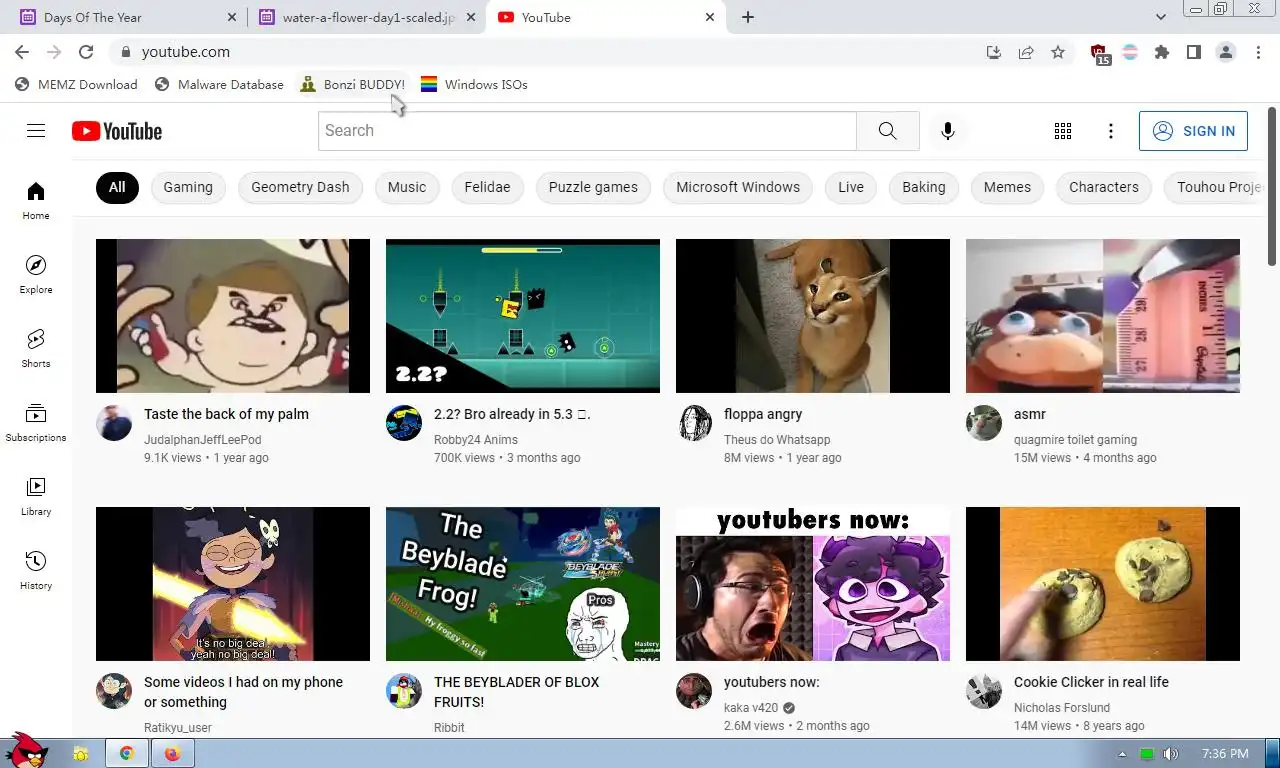Click Firefox icon in the taskbar

coord(172,754)
